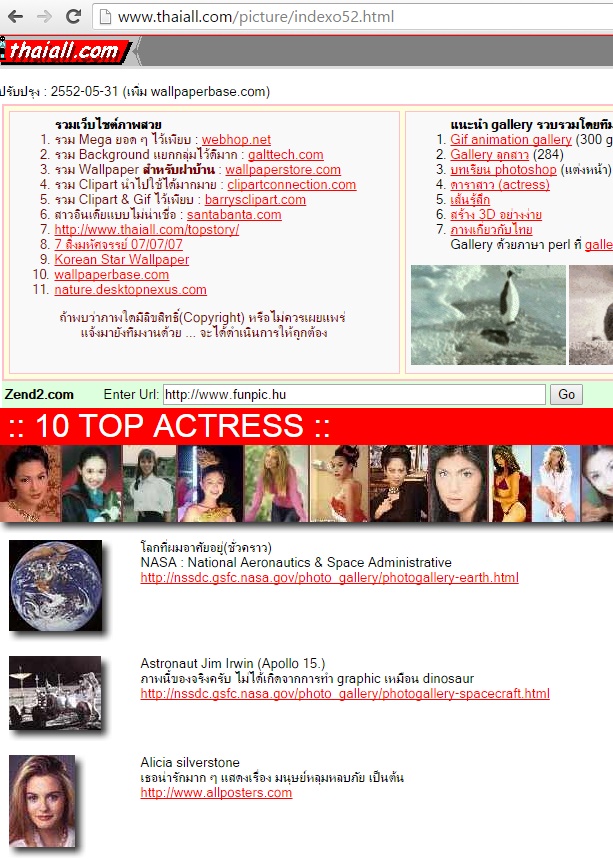Click the Enter Url text field
613x859 pixels.
353,395
